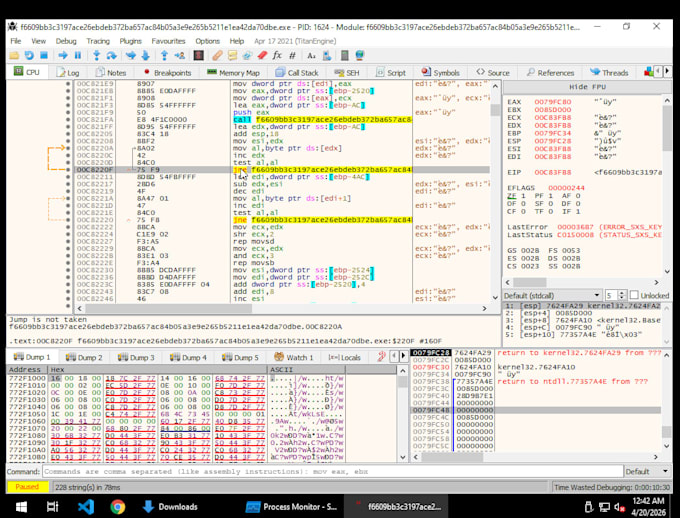Viewport: 680px width, 518px height.
Task: Open the calculator tool
Action: click(x=345, y=56)
